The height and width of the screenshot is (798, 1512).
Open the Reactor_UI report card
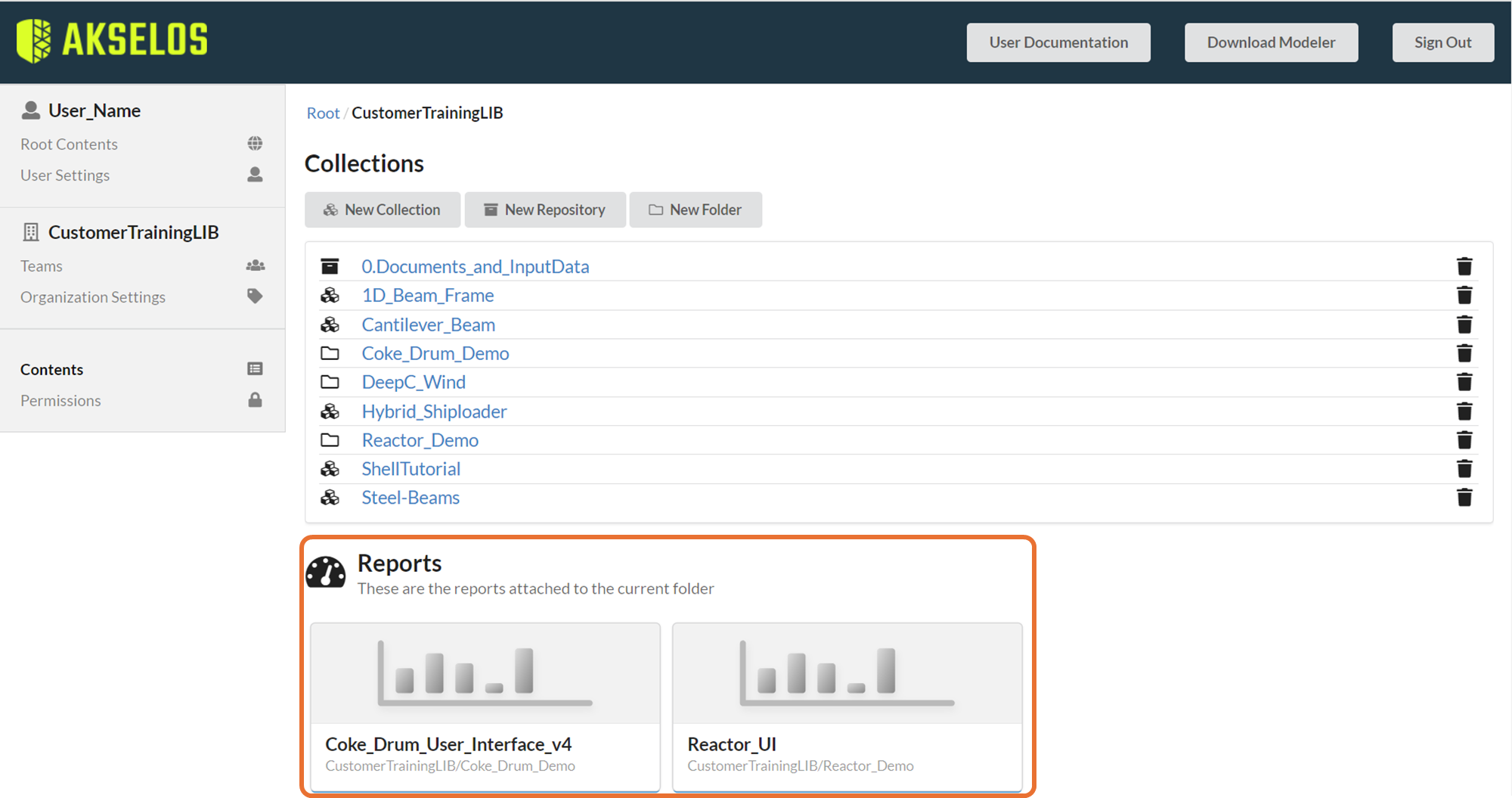pyautogui.click(x=847, y=707)
